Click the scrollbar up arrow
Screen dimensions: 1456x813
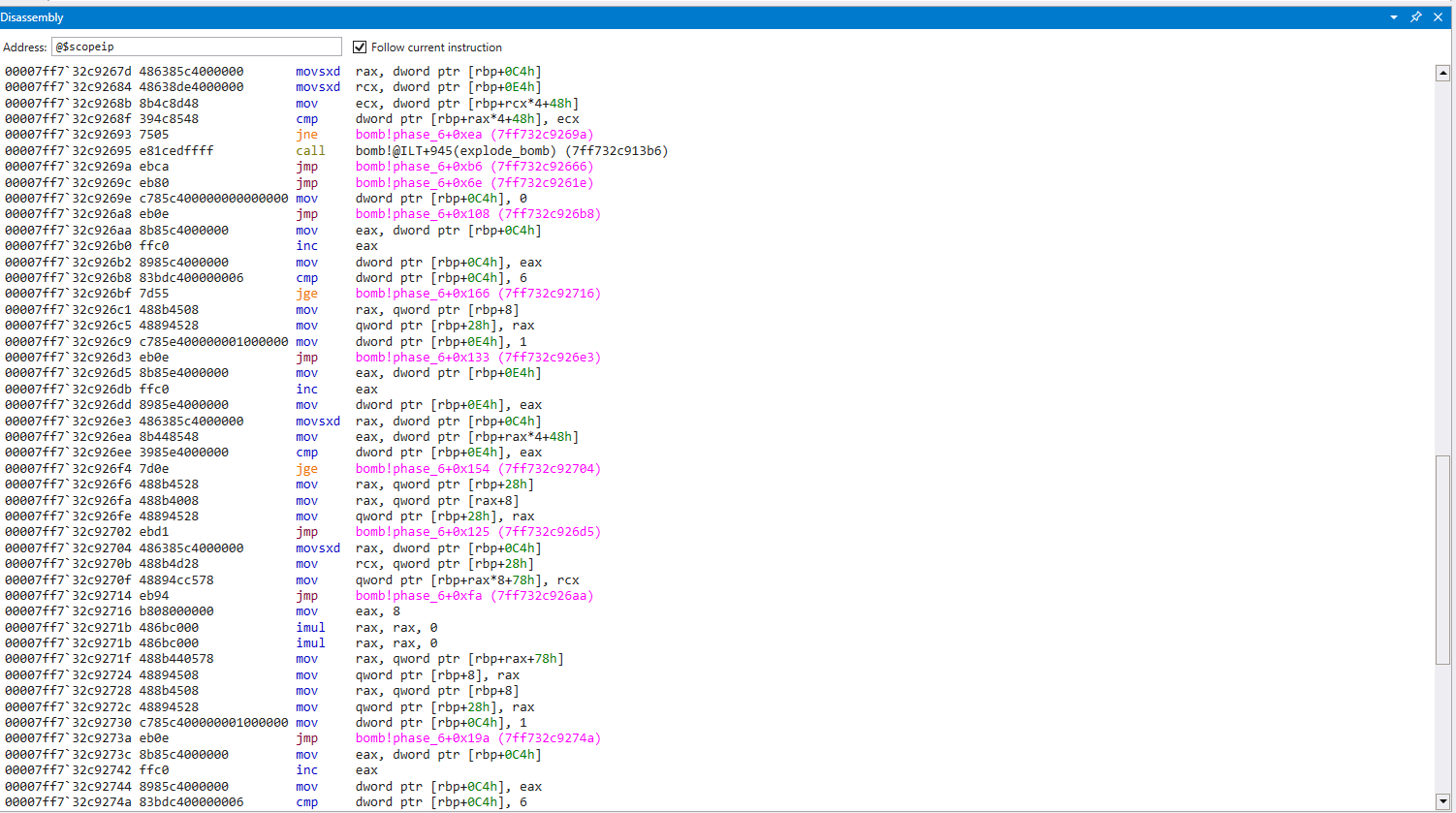pyautogui.click(x=1442, y=73)
